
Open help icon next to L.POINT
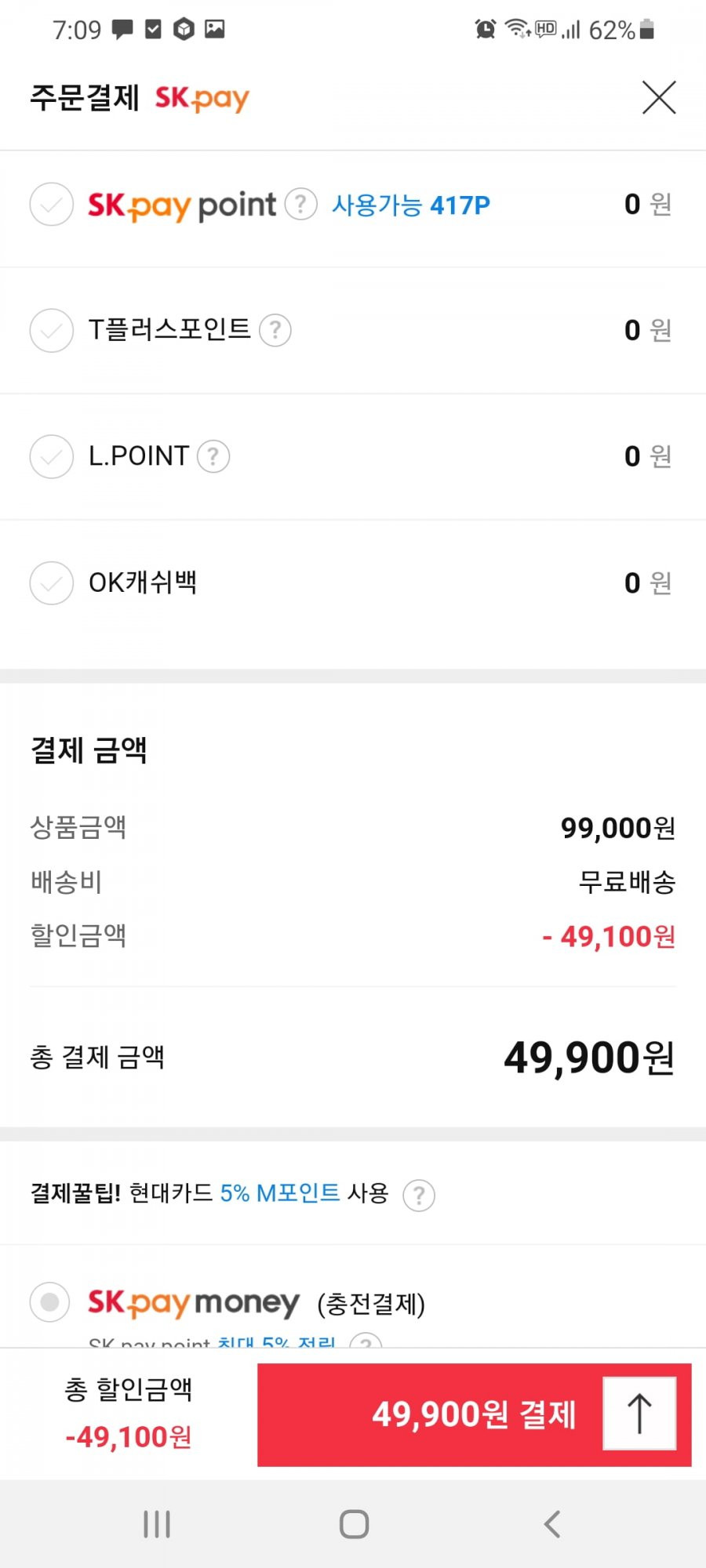click(x=213, y=456)
